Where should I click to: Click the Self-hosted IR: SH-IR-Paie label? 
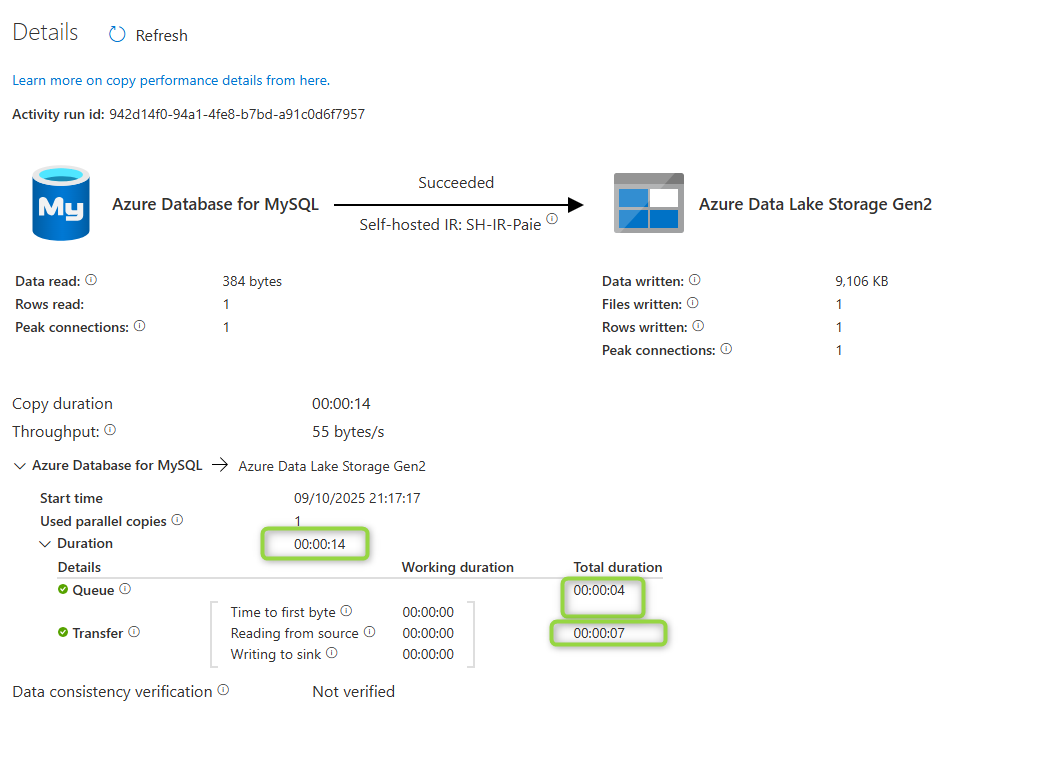coord(450,225)
